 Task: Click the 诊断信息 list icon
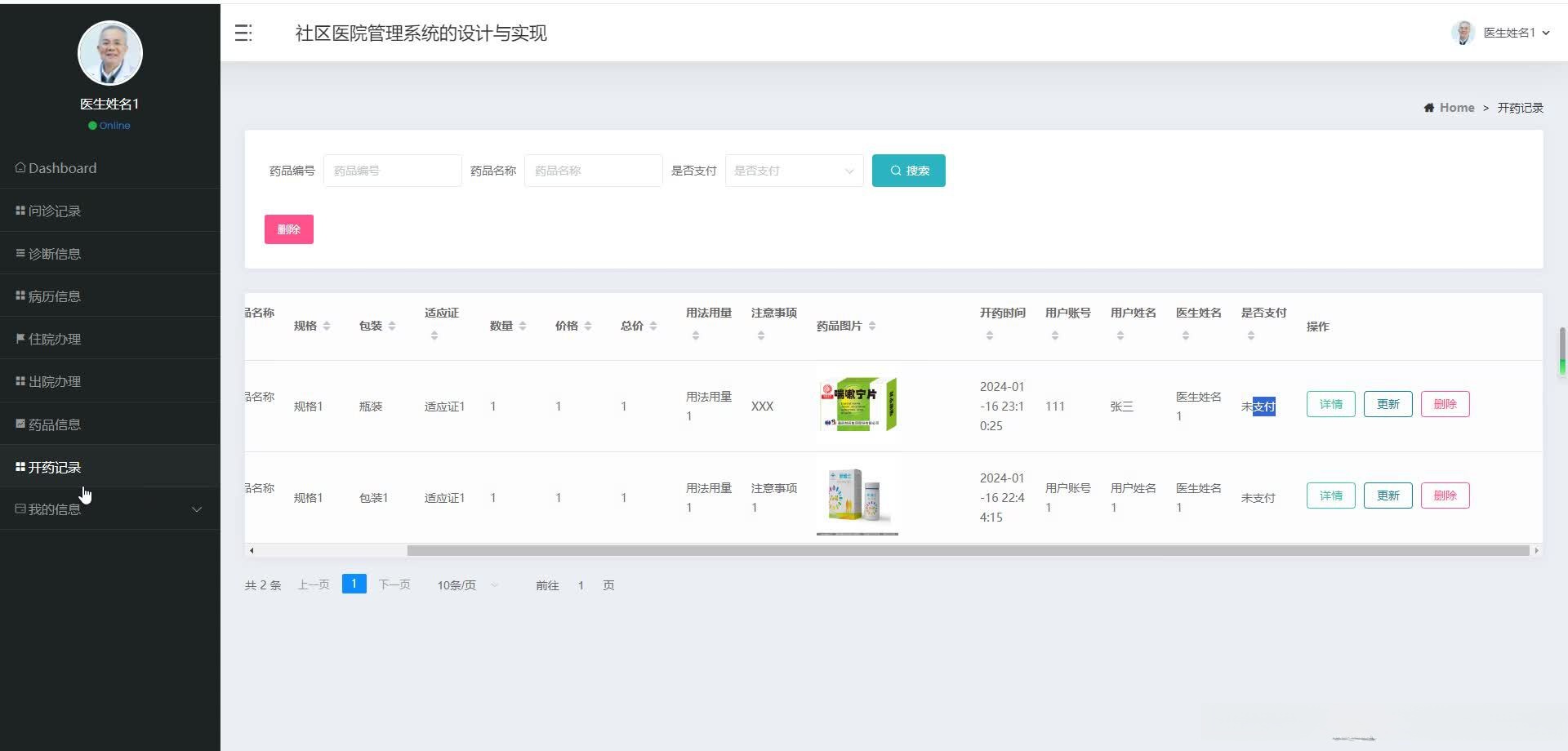20,253
